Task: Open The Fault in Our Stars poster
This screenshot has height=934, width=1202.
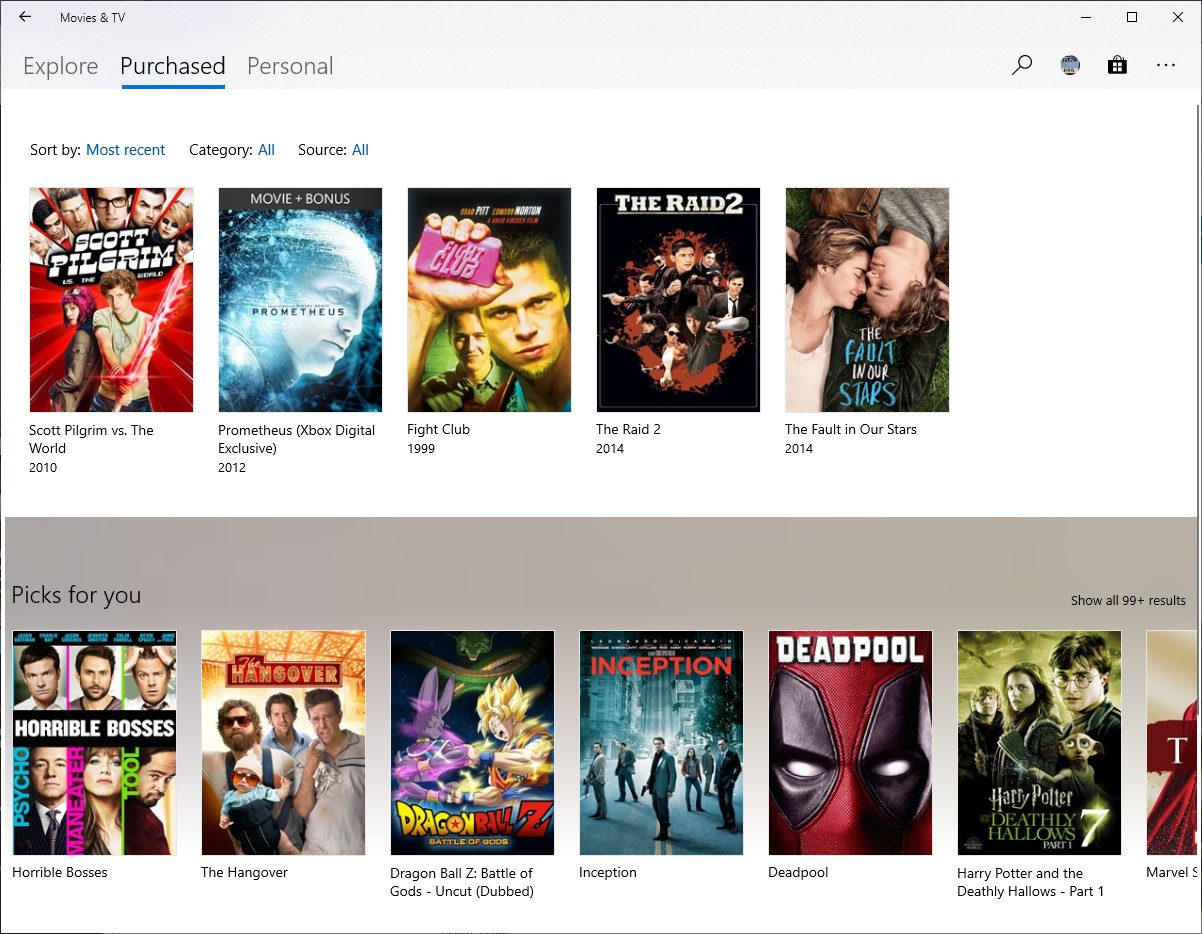Action: pyautogui.click(x=867, y=300)
